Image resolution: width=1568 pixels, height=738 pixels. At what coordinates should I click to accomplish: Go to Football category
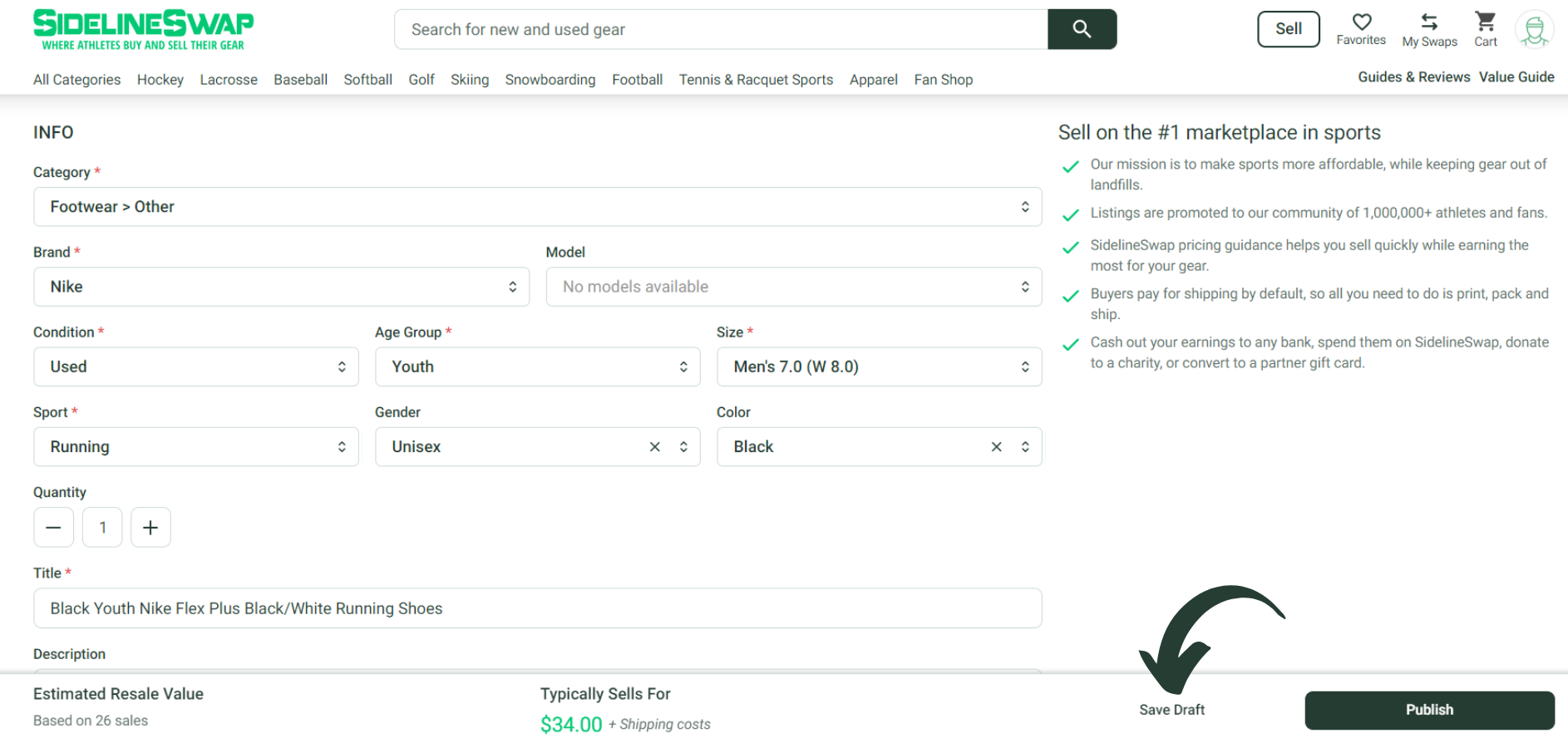point(637,80)
